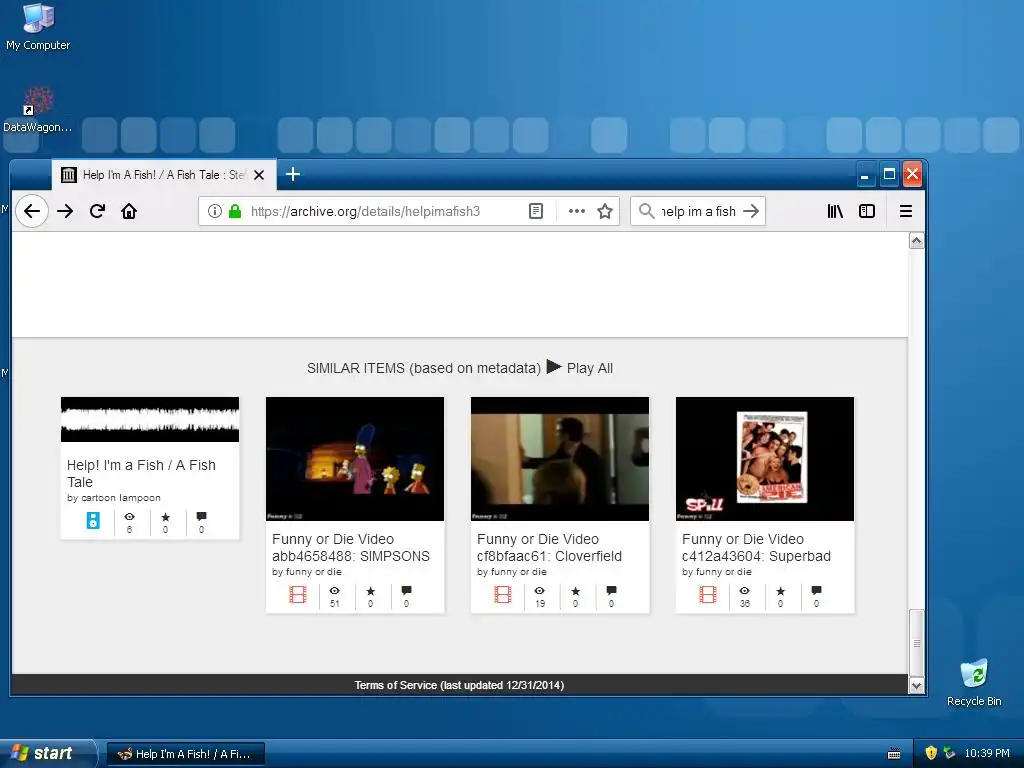
Task: Click favorites star on Superbad card
Action: pyautogui.click(x=780, y=590)
